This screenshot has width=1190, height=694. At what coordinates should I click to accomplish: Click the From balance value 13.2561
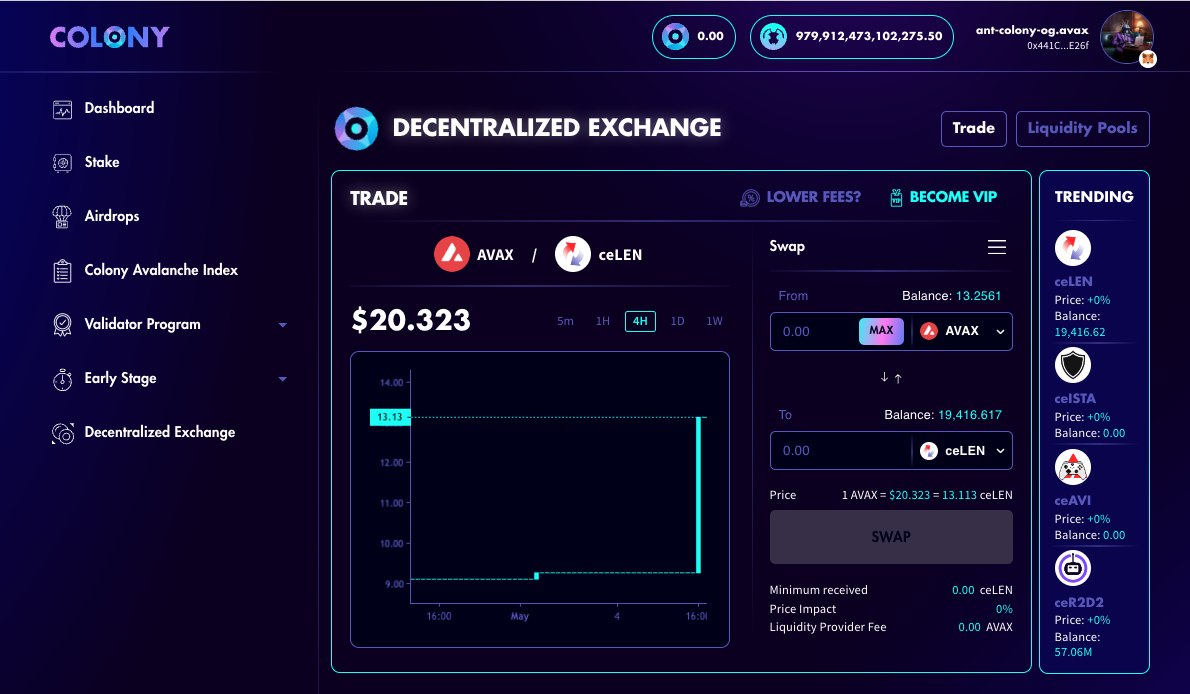(x=978, y=295)
